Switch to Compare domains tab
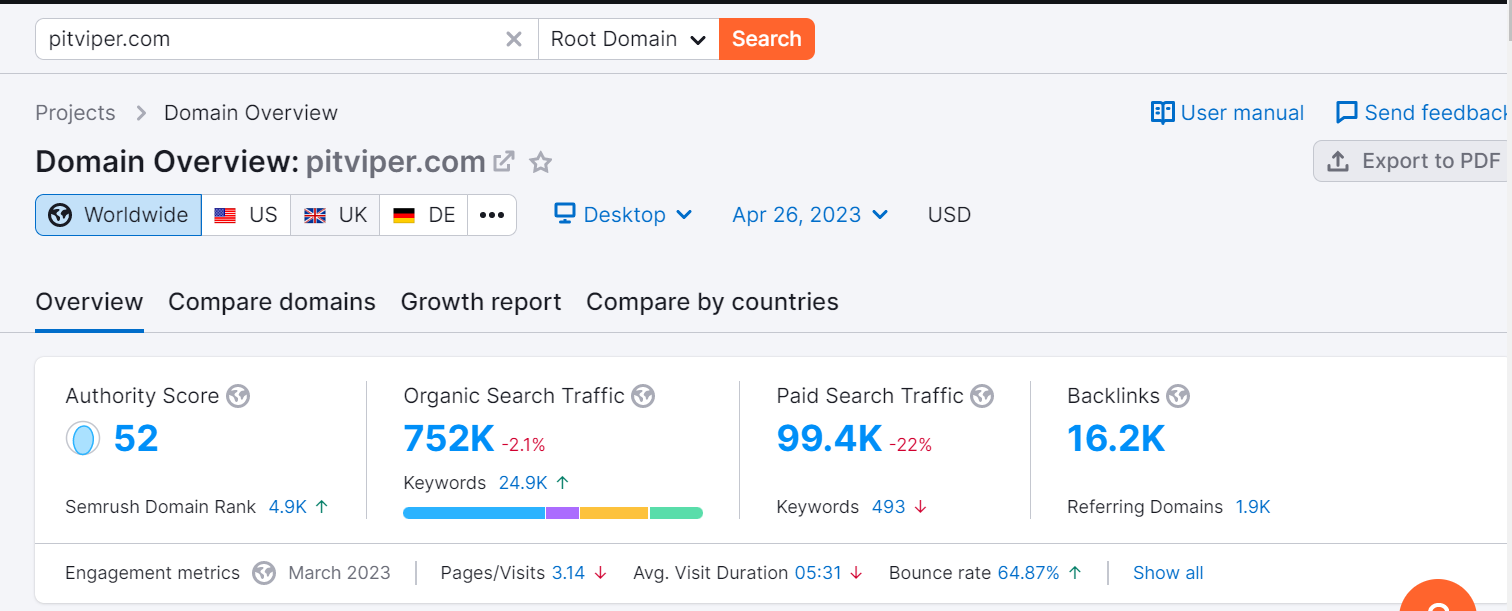1512x611 pixels. (272, 302)
